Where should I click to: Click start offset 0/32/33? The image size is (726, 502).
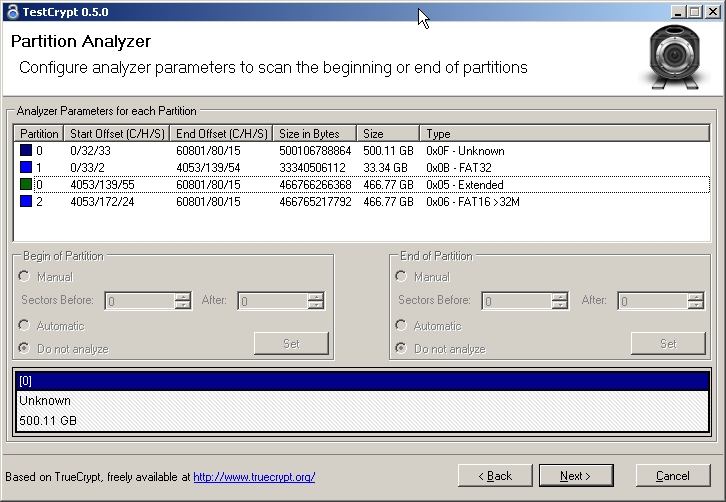coord(90,151)
